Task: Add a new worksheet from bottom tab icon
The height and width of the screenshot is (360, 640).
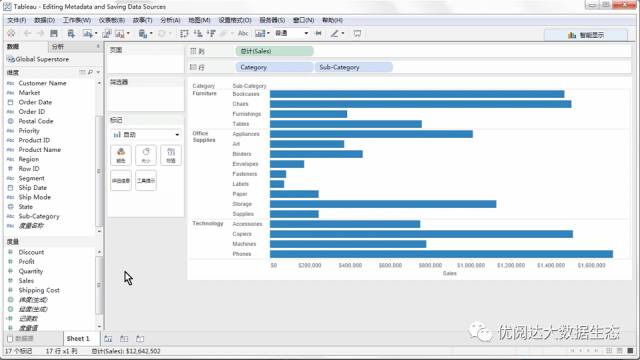Action: point(108,339)
